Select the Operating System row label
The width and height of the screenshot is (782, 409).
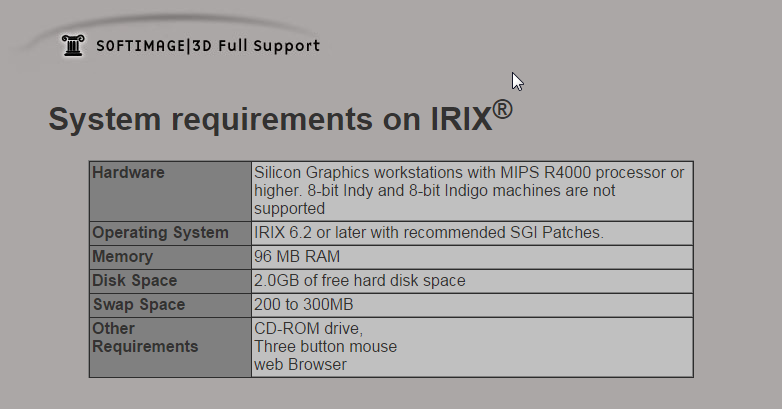tap(160, 233)
